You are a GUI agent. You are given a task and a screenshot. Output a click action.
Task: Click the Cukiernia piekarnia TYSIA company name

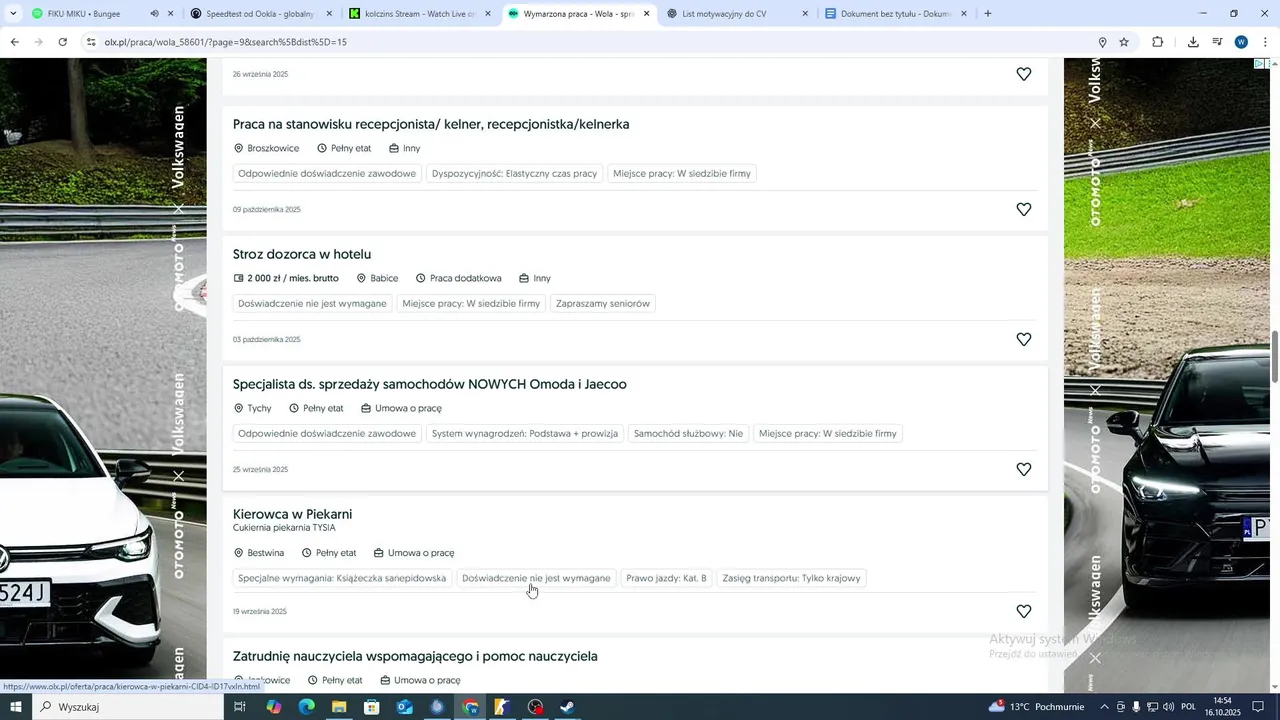284,528
